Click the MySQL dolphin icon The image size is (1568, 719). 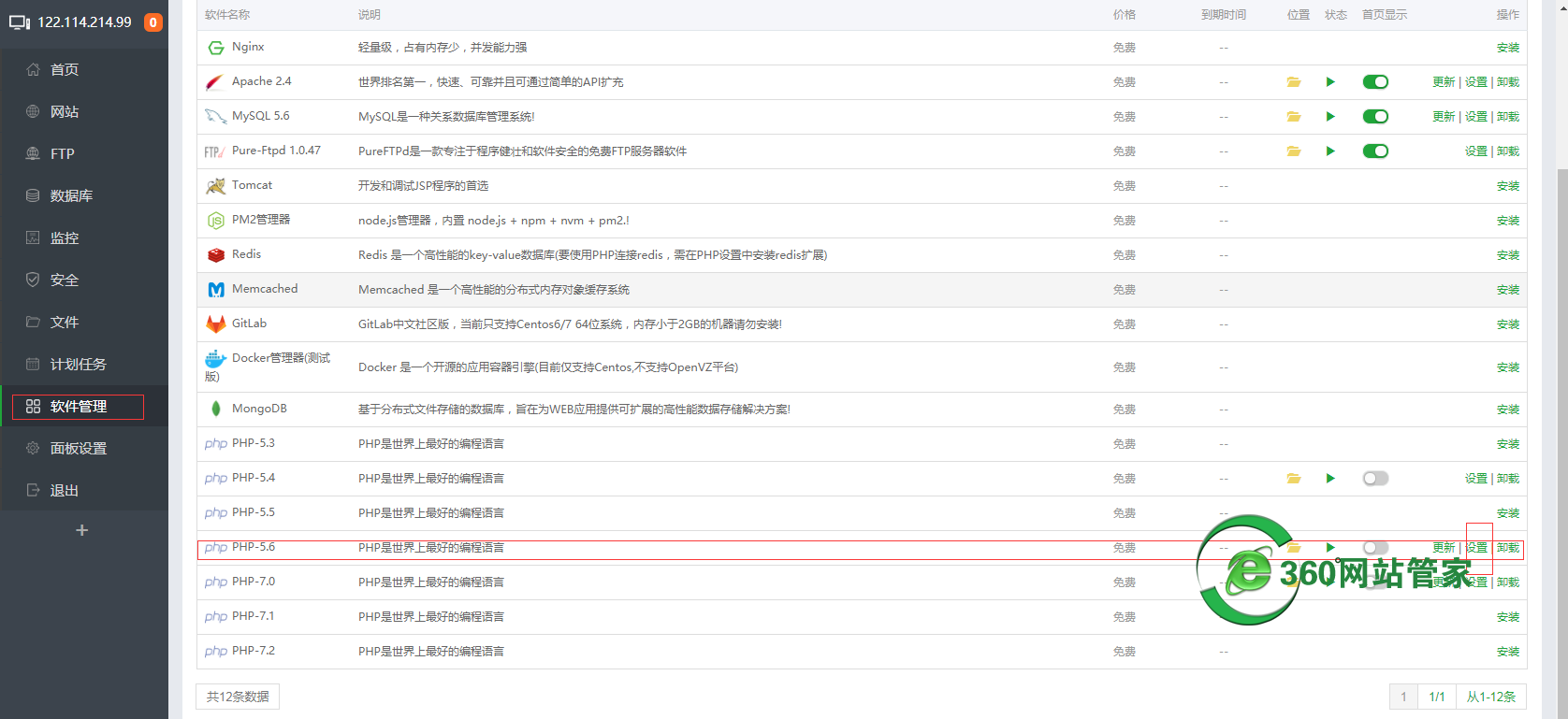215,117
